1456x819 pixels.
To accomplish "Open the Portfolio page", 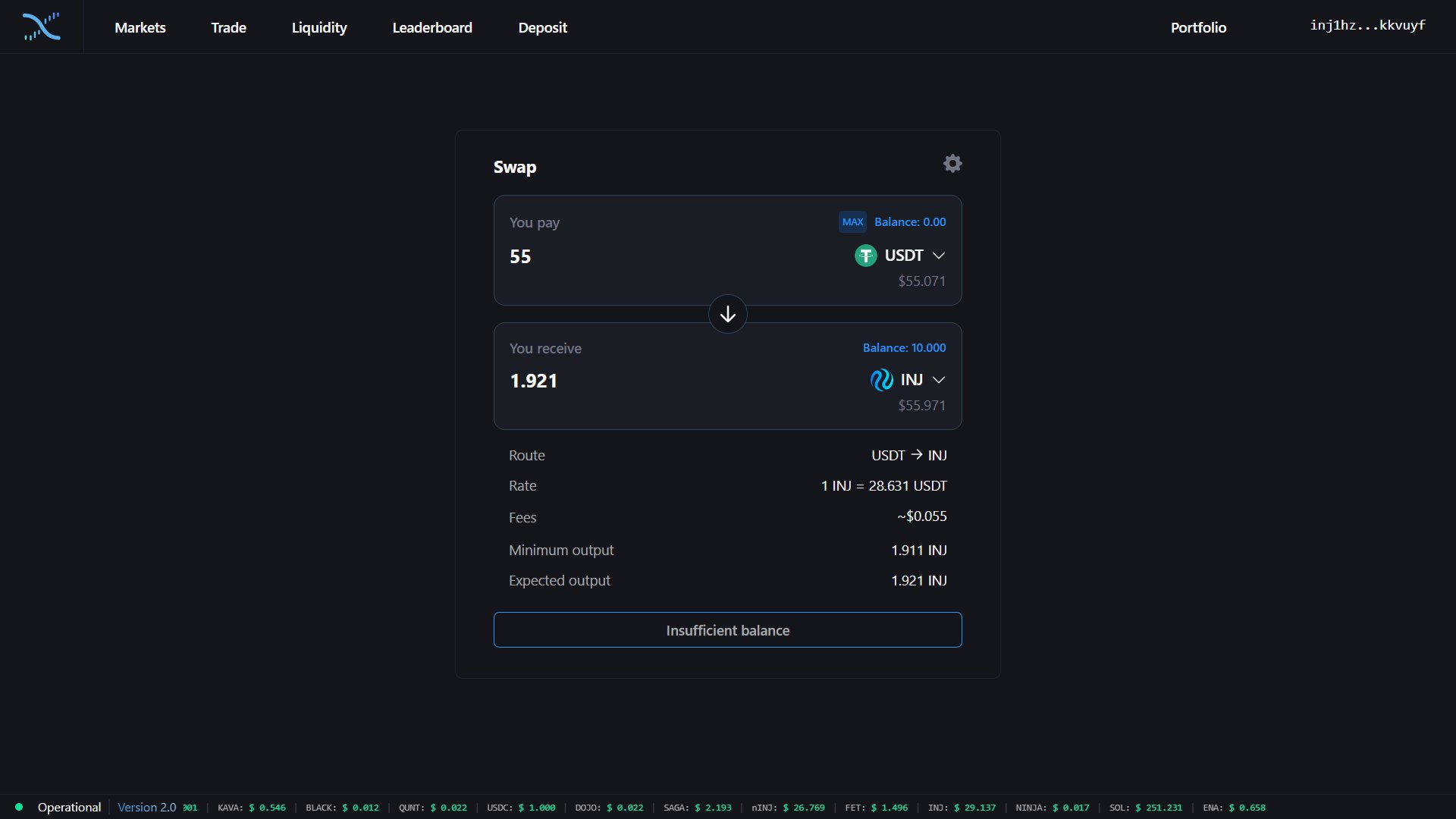I will (x=1198, y=27).
